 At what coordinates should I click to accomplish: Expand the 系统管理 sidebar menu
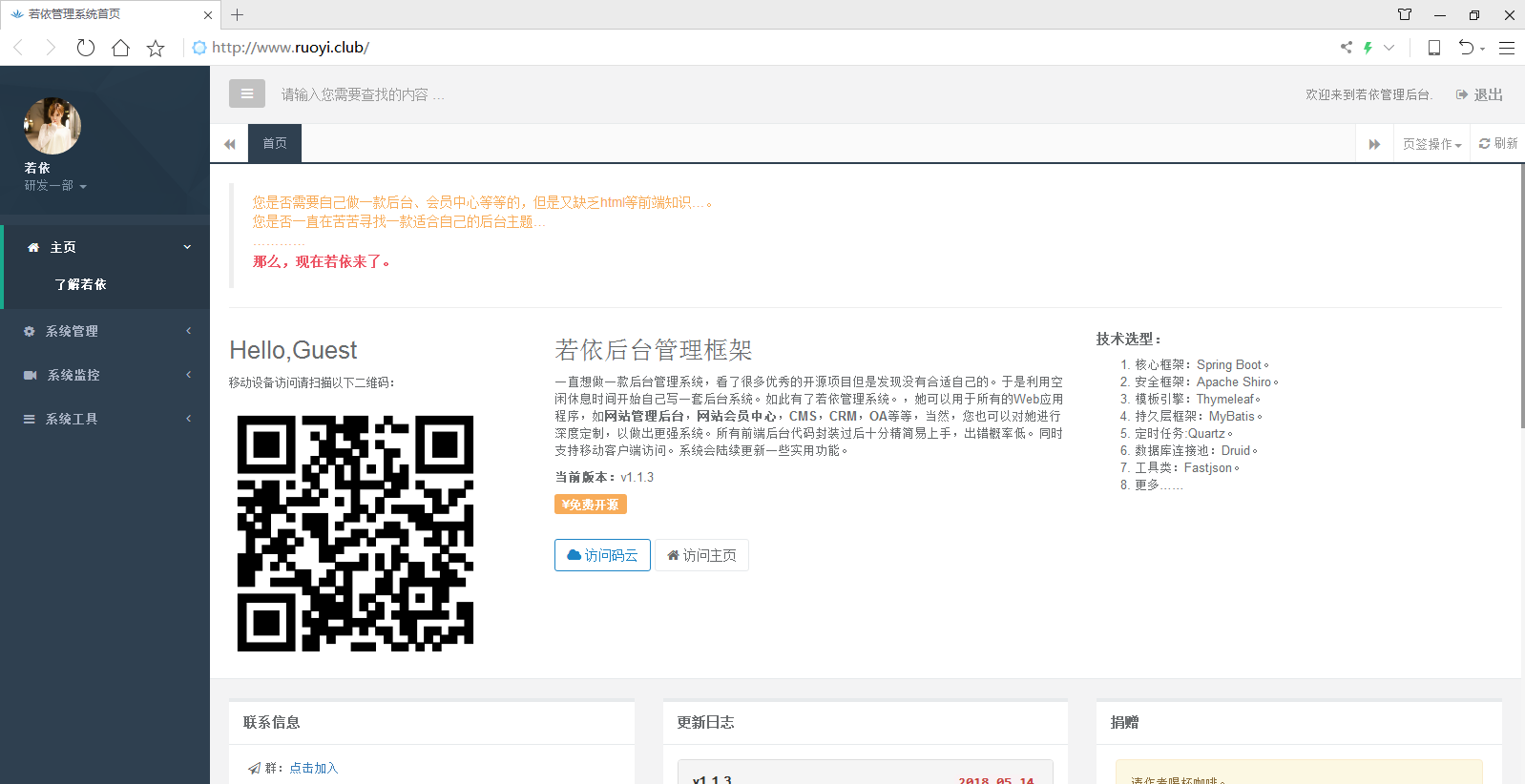105,331
